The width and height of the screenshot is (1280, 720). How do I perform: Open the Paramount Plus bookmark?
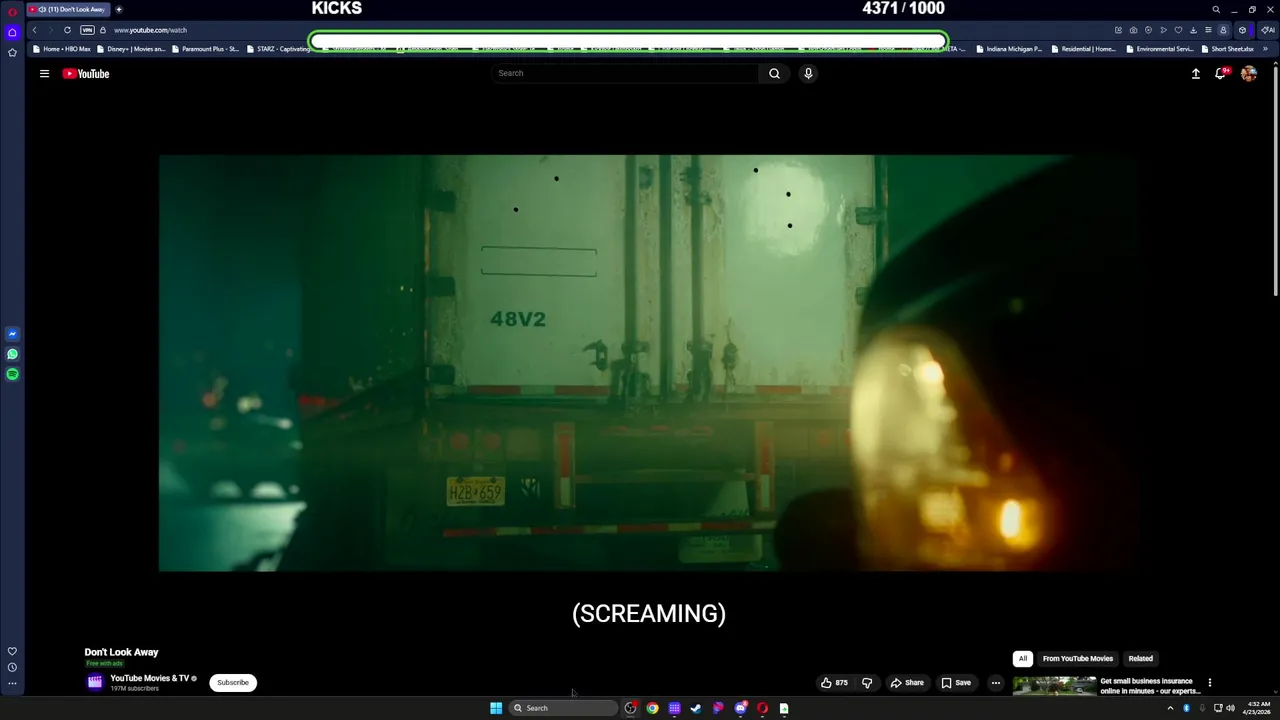pos(205,49)
